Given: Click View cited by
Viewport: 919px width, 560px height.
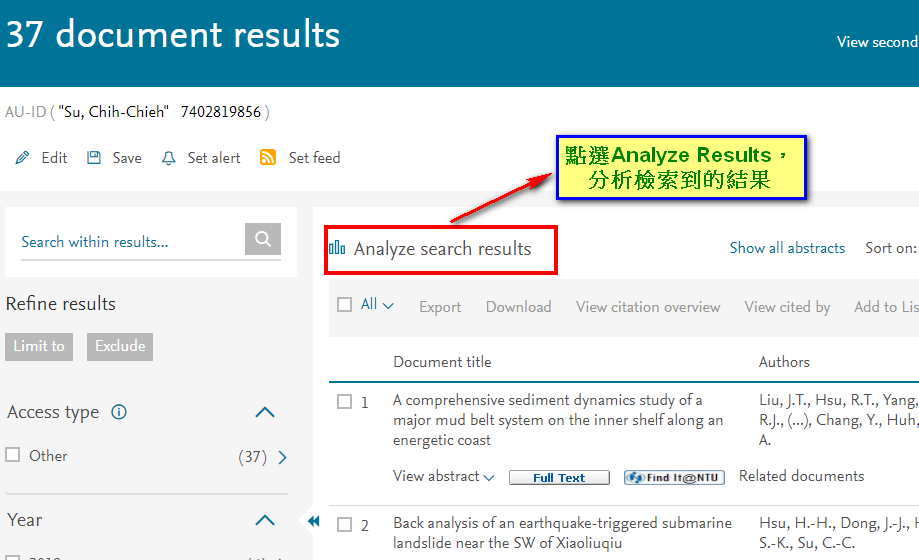Looking at the screenshot, I should click(x=787, y=307).
